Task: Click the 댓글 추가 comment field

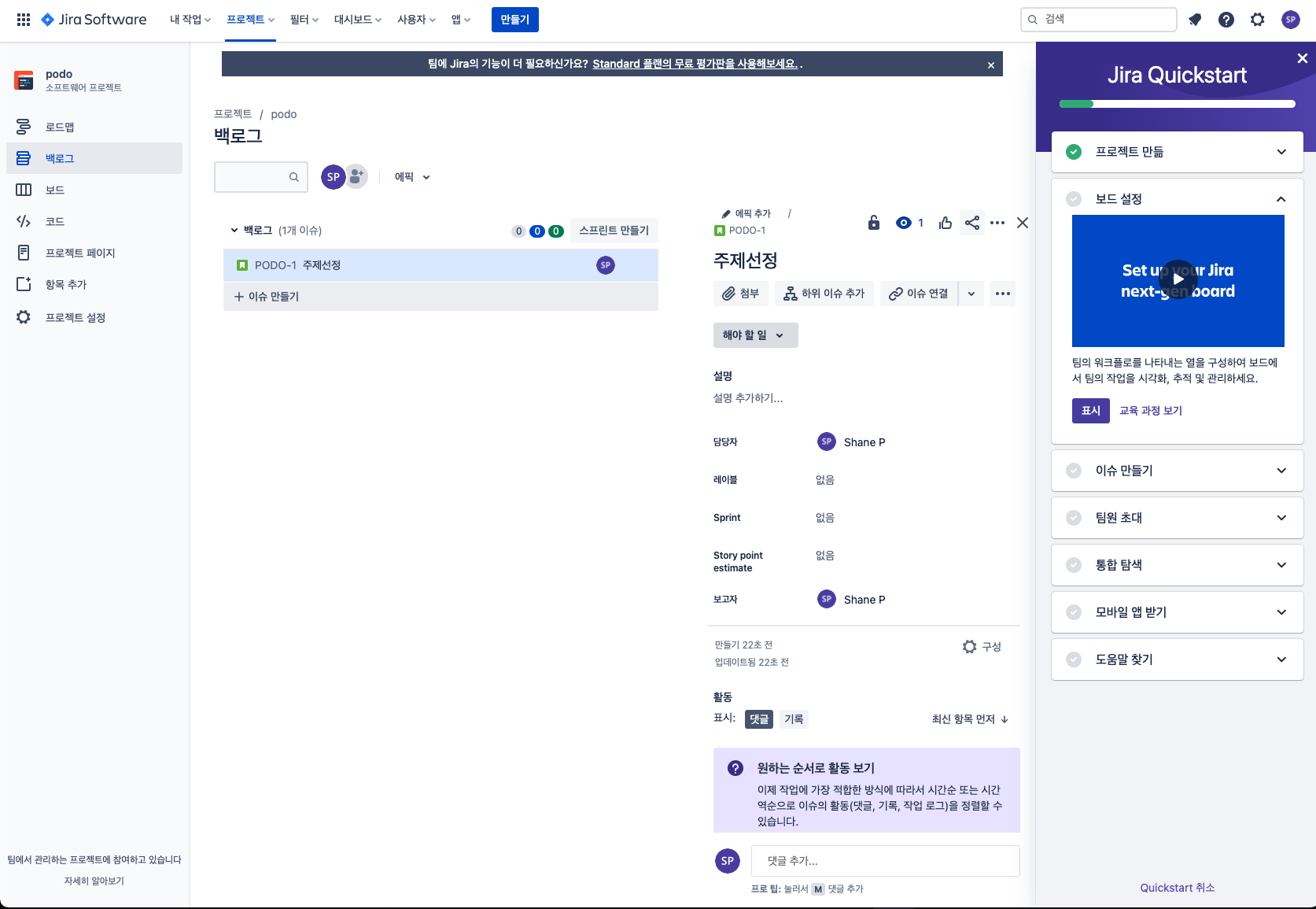Action: pyautogui.click(x=886, y=861)
